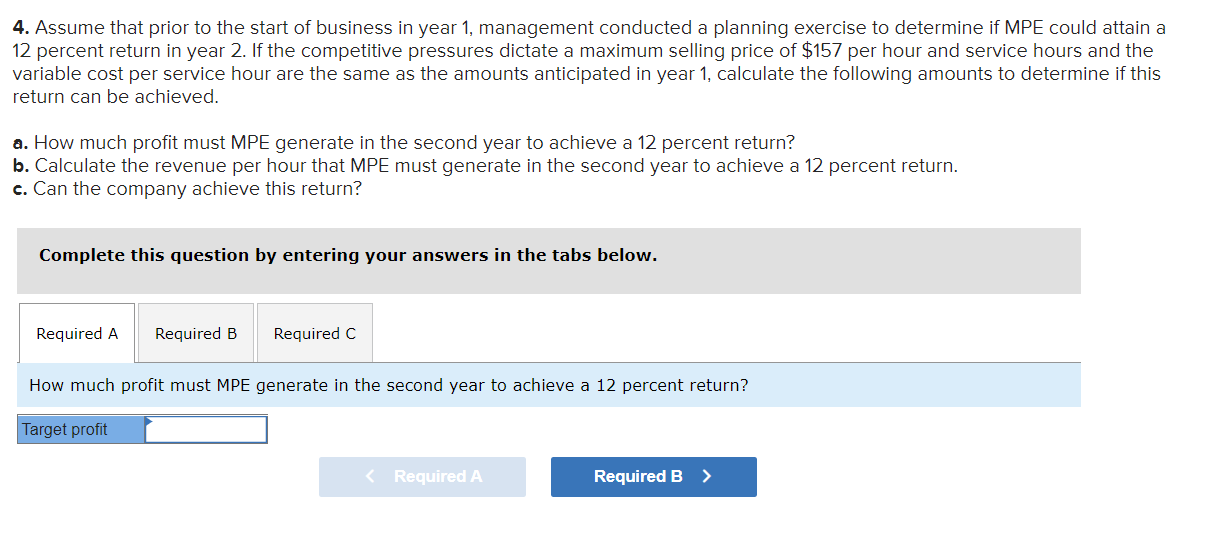
Task: Click the blue question prompt about 12 percent return
Action: (388, 386)
